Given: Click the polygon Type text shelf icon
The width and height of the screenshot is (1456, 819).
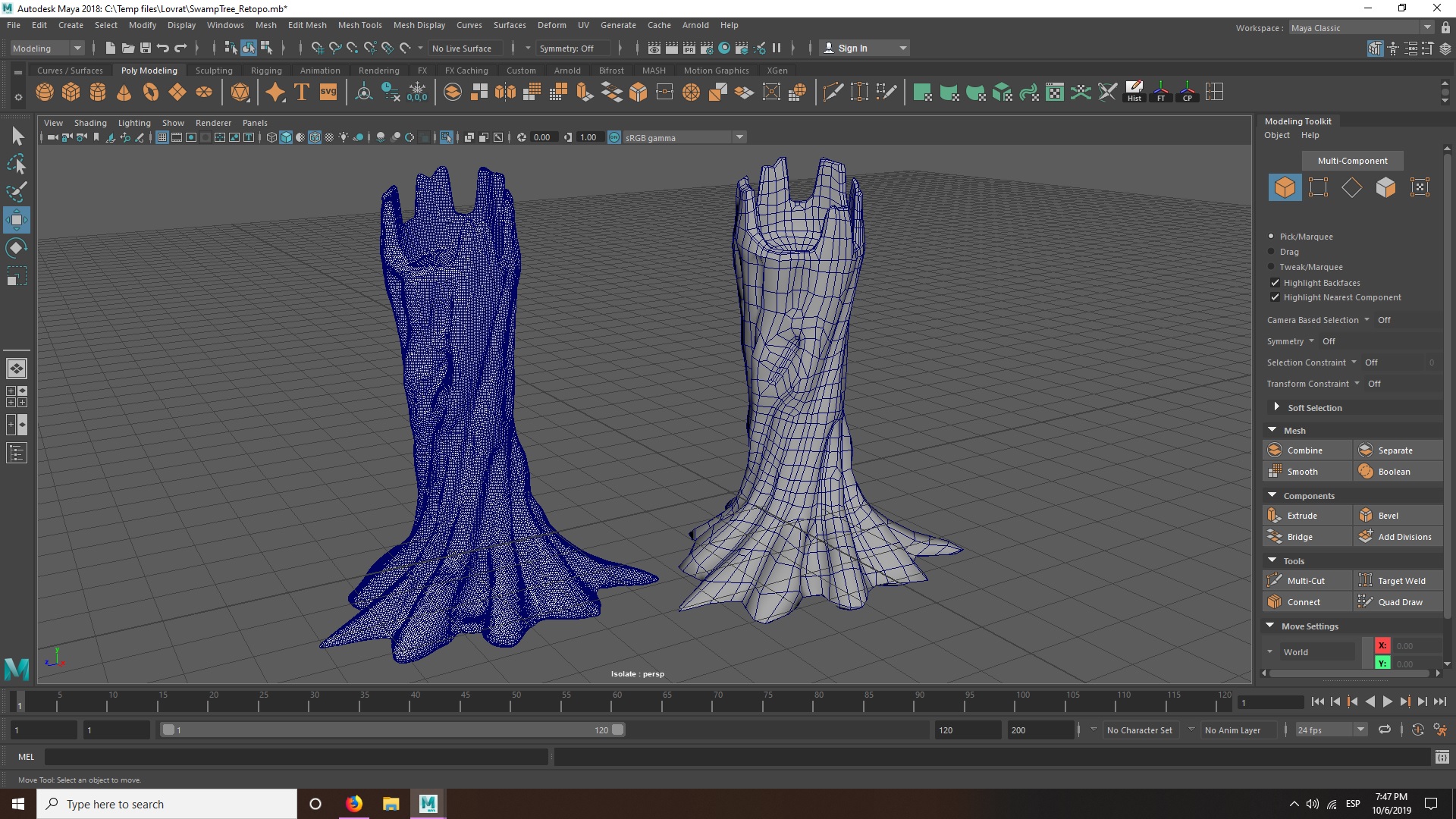Looking at the screenshot, I should tap(302, 93).
